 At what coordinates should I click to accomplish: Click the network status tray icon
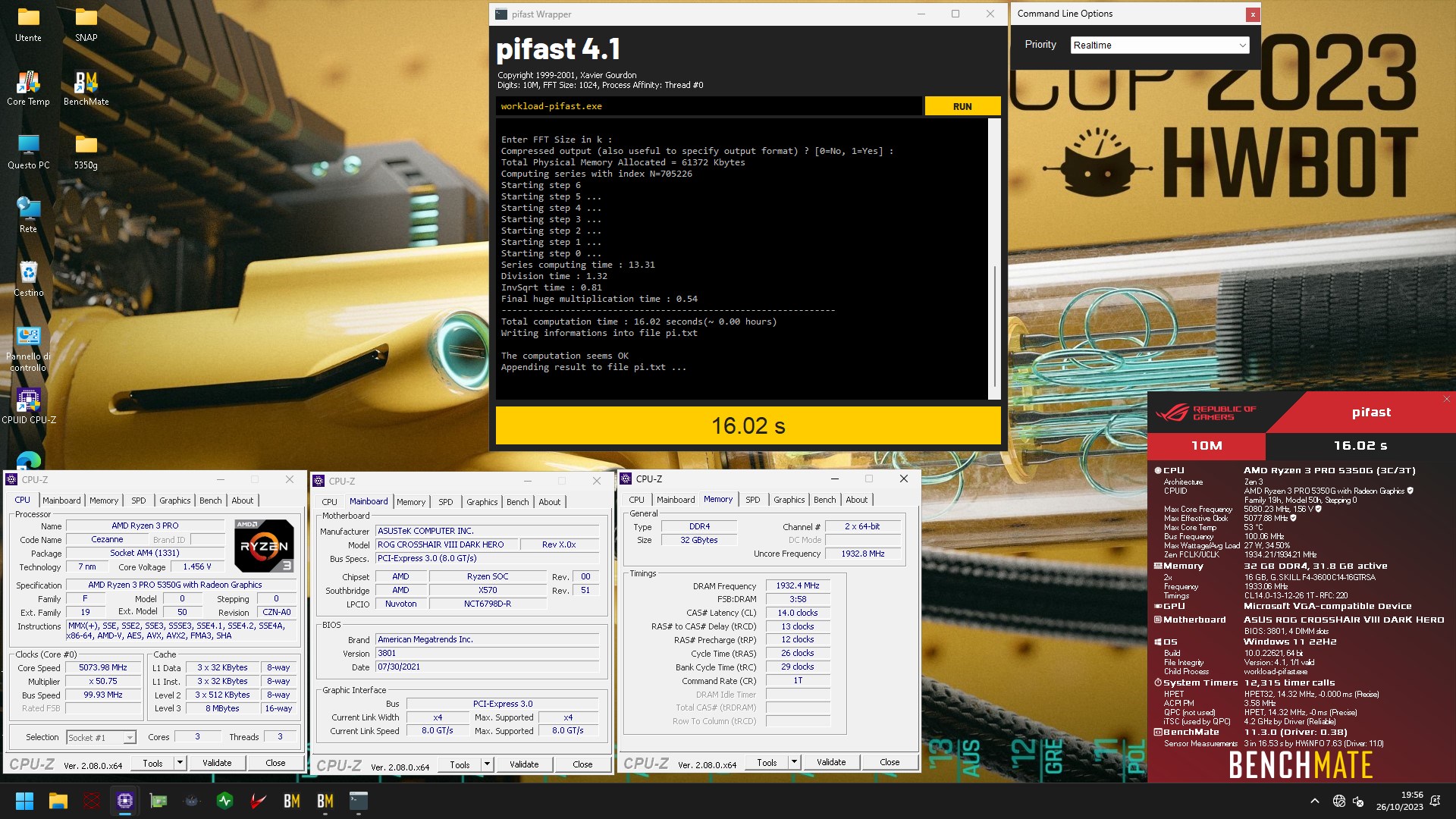pyautogui.click(x=1339, y=801)
